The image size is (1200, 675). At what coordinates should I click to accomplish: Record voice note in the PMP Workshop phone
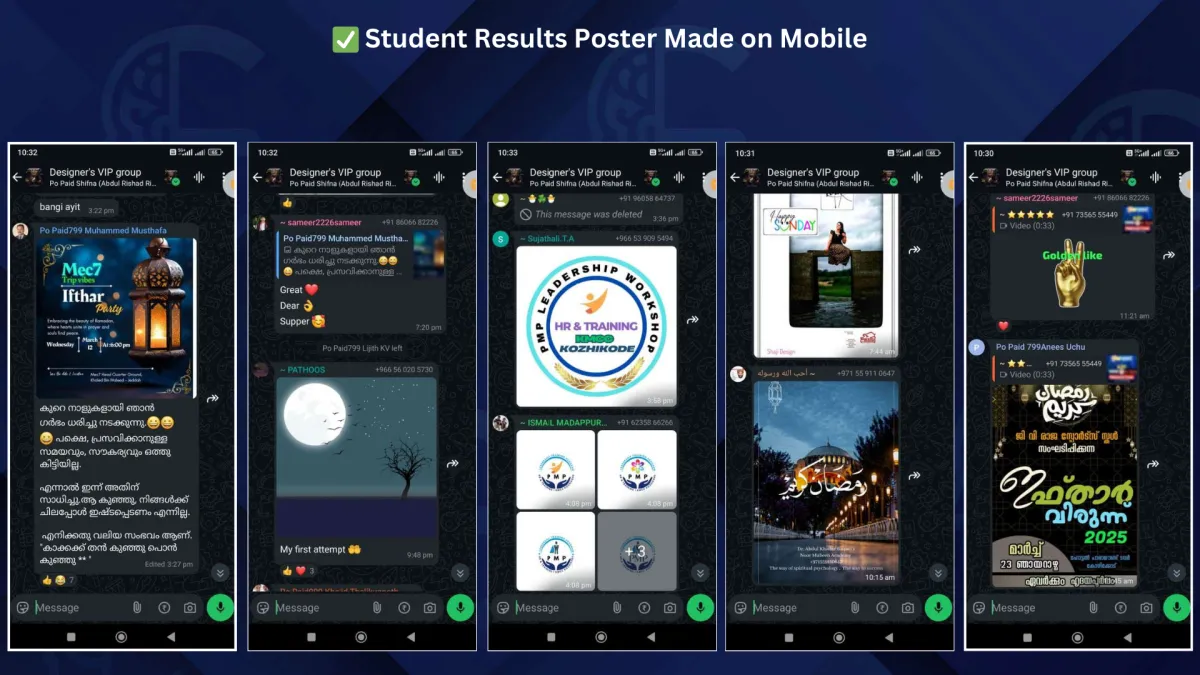[x=700, y=607]
